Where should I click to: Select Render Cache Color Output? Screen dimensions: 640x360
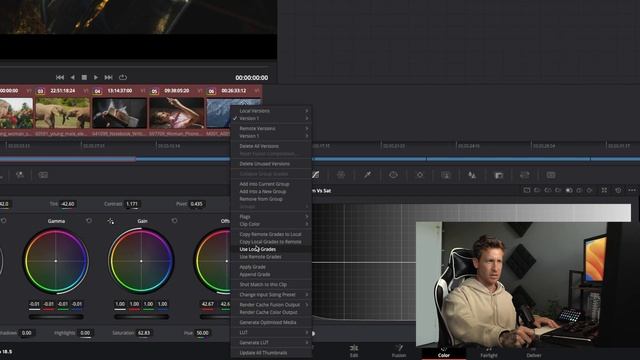point(271,312)
